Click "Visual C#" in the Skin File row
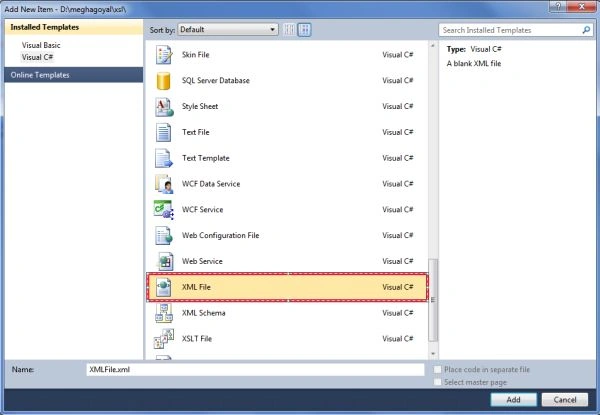 coord(398,55)
